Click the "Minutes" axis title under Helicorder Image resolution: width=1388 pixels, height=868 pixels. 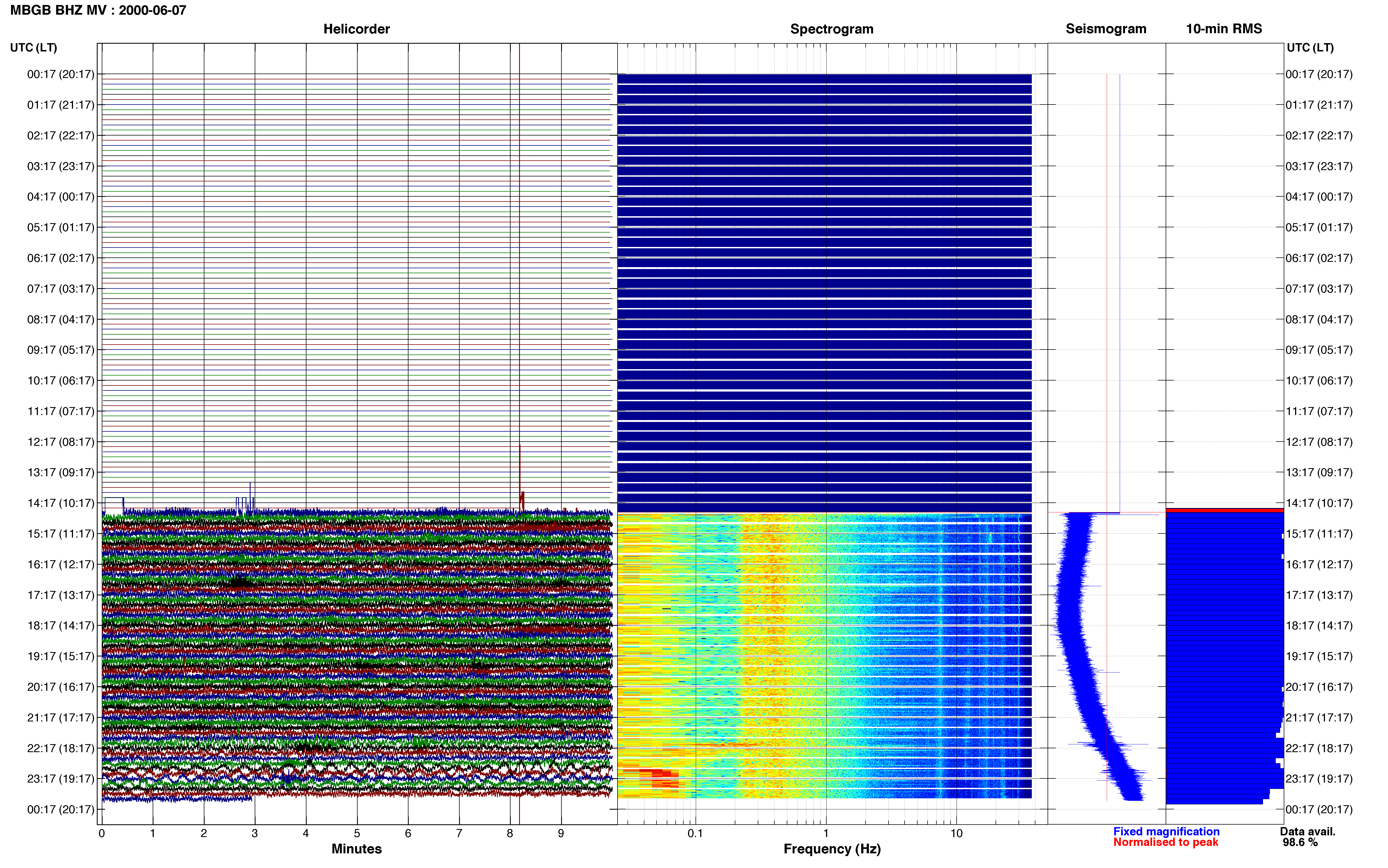pos(356,849)
